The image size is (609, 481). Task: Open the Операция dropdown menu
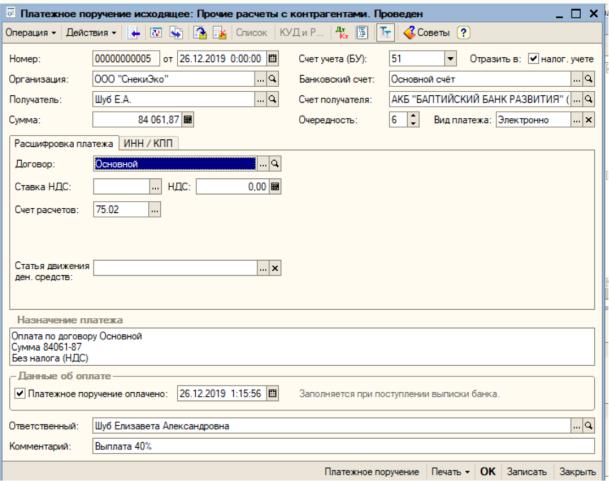[x=31, y=33]
